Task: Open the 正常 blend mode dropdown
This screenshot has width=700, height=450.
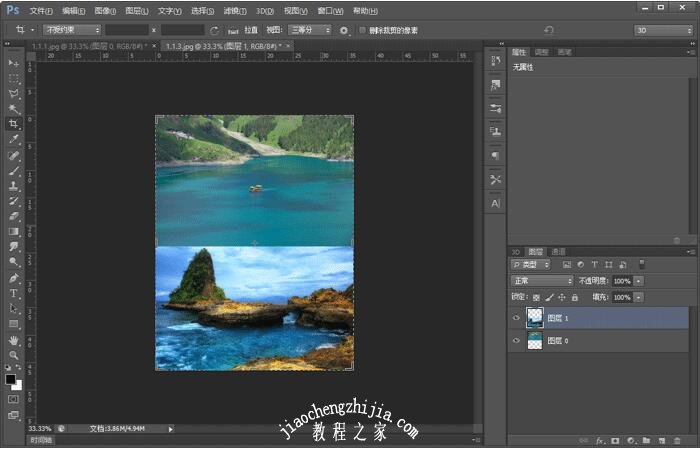Action: [542, 281]
